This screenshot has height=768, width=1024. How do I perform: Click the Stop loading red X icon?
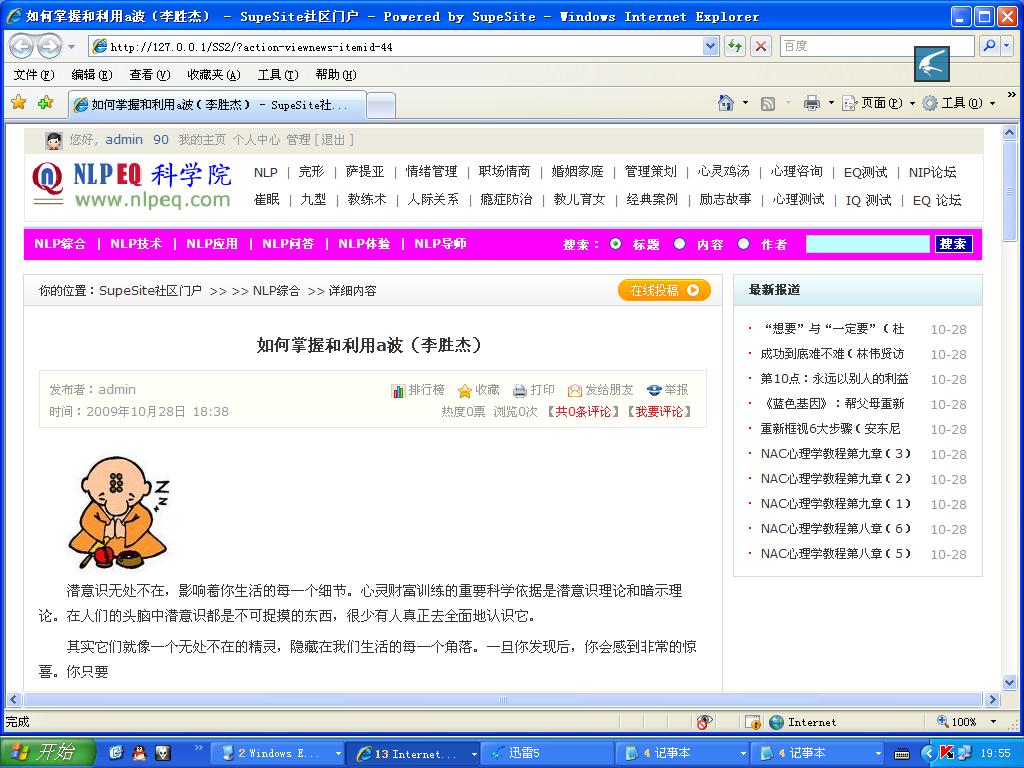pyautogui.click(x=760, y=46)
